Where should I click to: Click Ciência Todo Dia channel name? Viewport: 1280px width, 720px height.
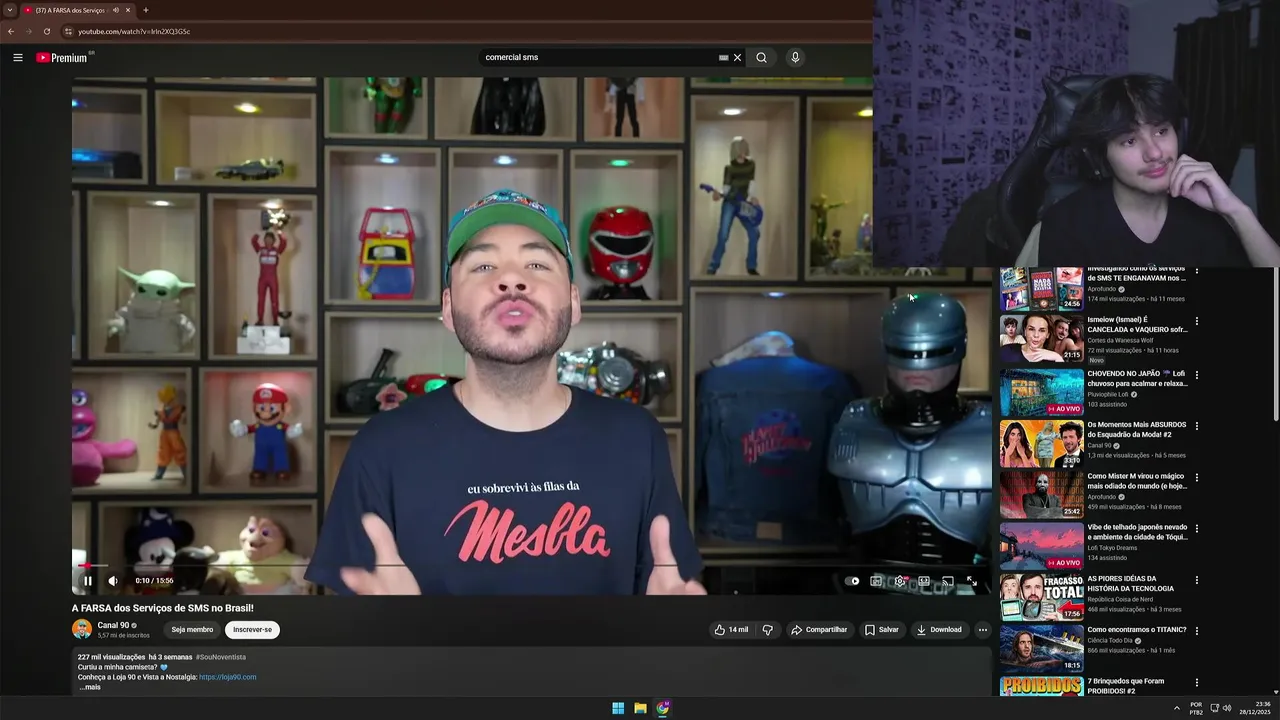point(1110,640)
